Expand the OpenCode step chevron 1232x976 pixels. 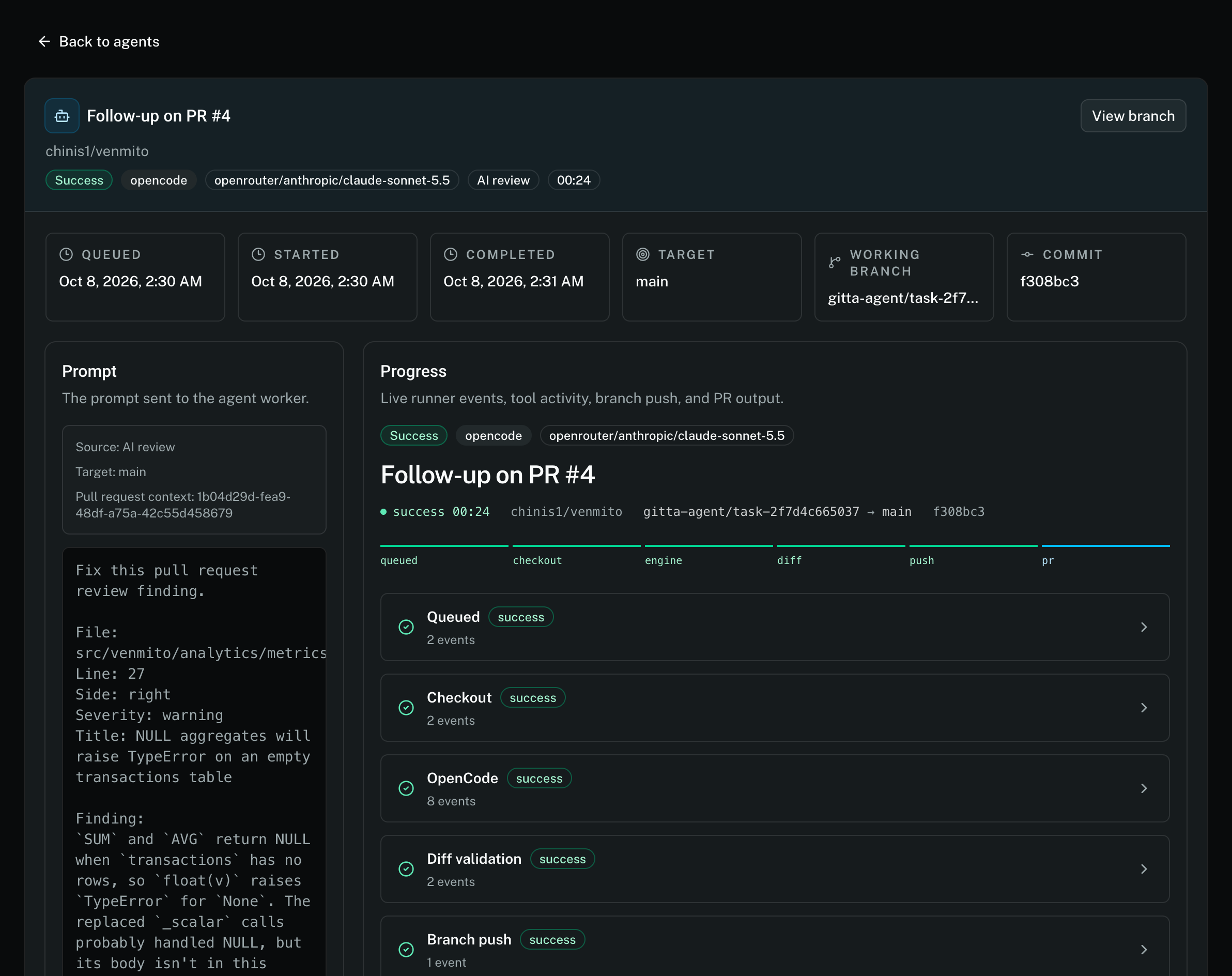(1144, 788)
